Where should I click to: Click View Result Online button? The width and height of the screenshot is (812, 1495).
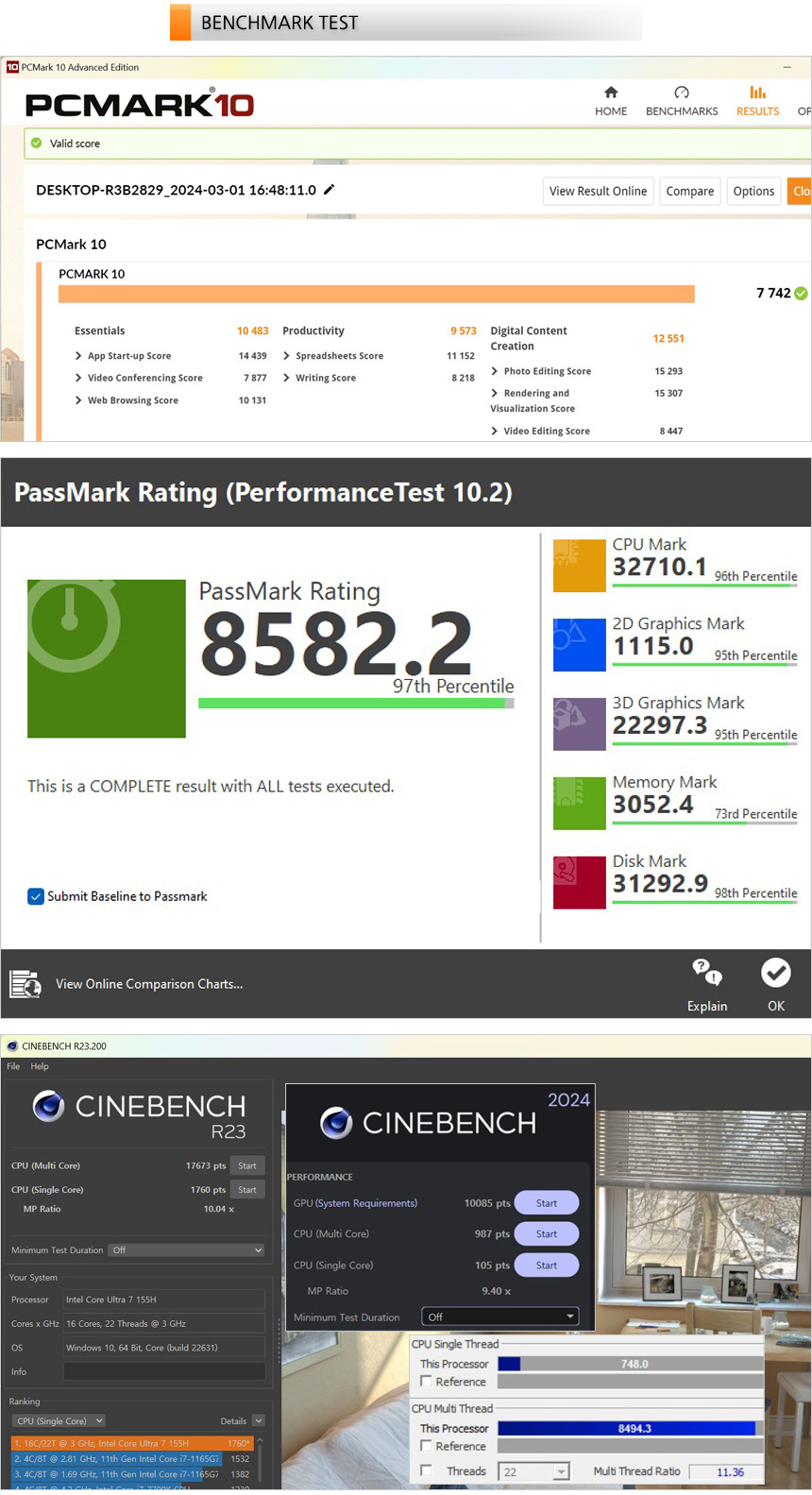[x=598, y=191]
